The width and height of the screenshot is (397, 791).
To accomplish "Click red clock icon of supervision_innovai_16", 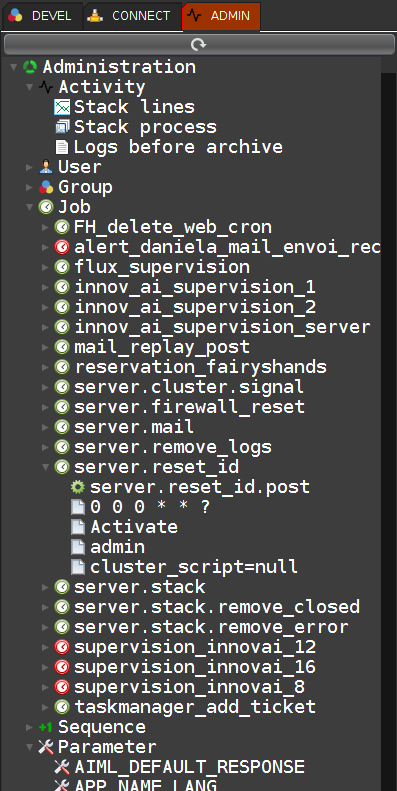I will [62, 667].
